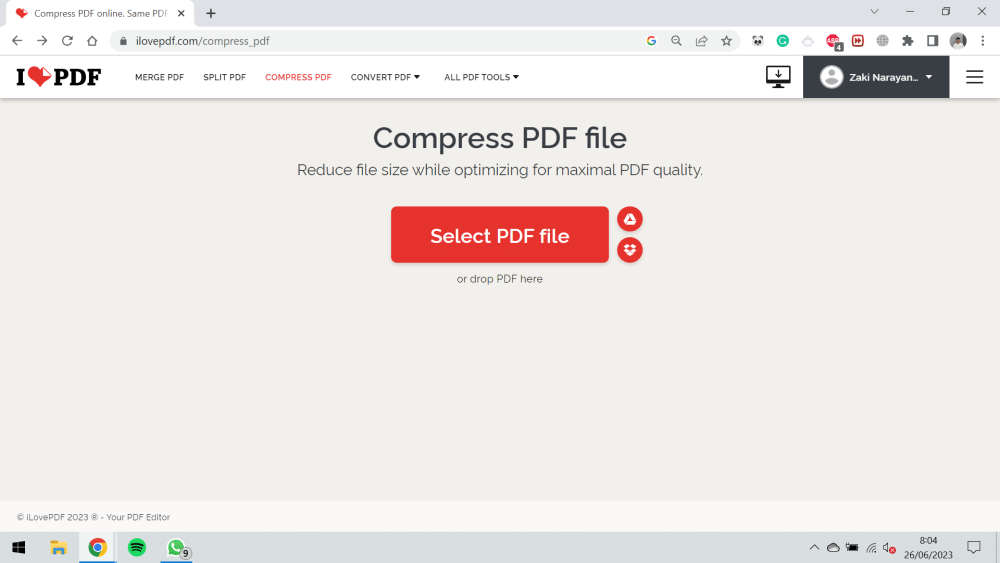Image resolution: width=1000 pixels, height=563 pixels.
Task: Open Chrome's three-dot menu
Action: pyautogui.click(x=983, y=41)
